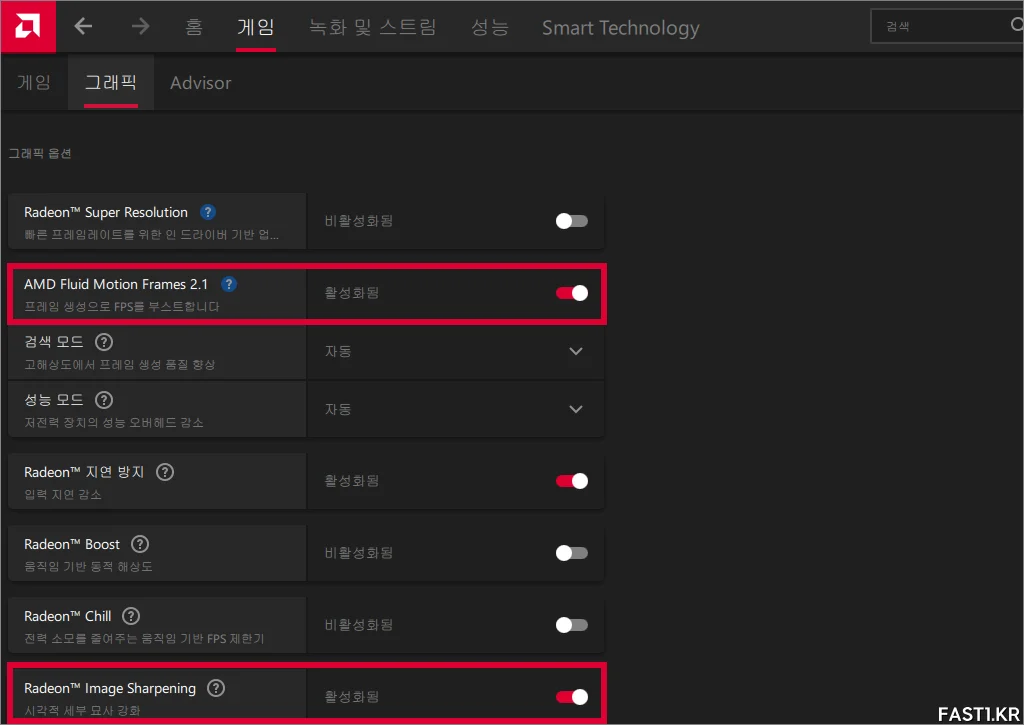
Task: Enable Radeon Boost toggle
Action: tap(571, 553)
